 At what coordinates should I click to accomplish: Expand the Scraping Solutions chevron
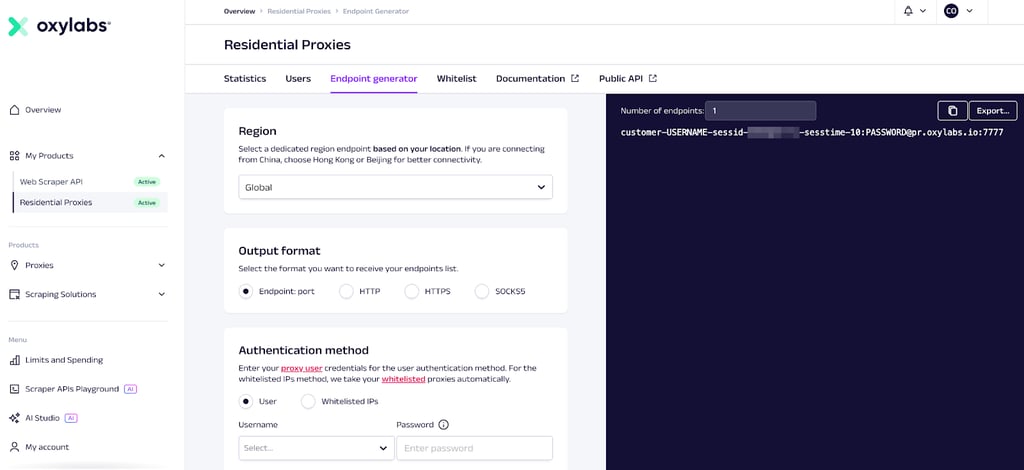[162, 294]
